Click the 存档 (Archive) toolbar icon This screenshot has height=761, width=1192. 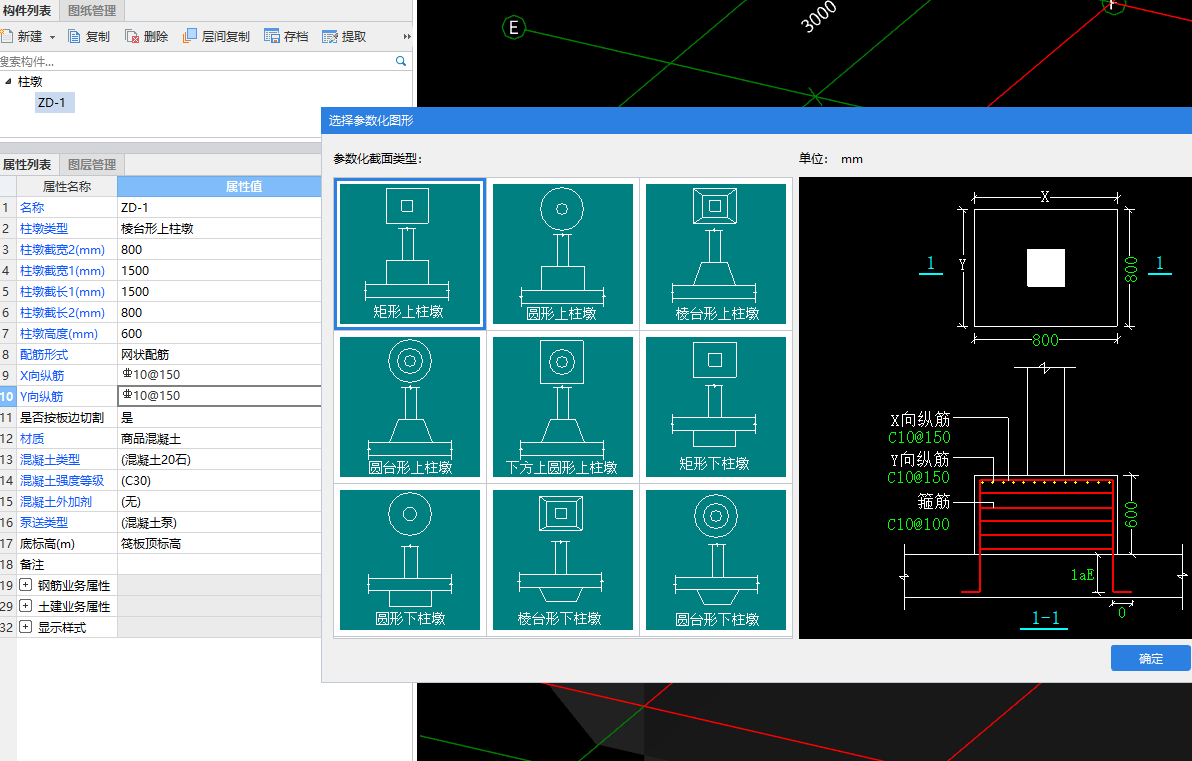coord(272,36)
